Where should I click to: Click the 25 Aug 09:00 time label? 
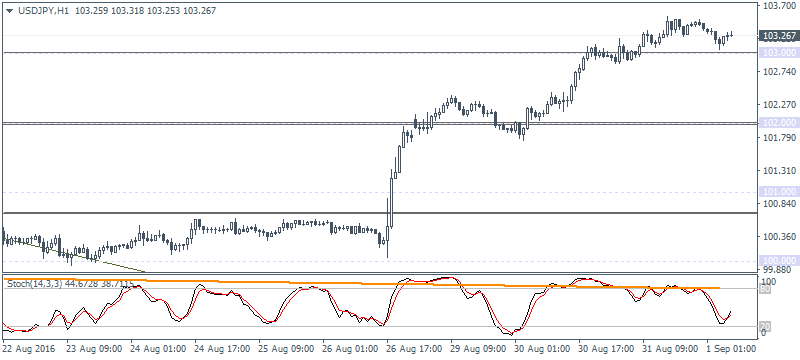click(x=287, y=349)
